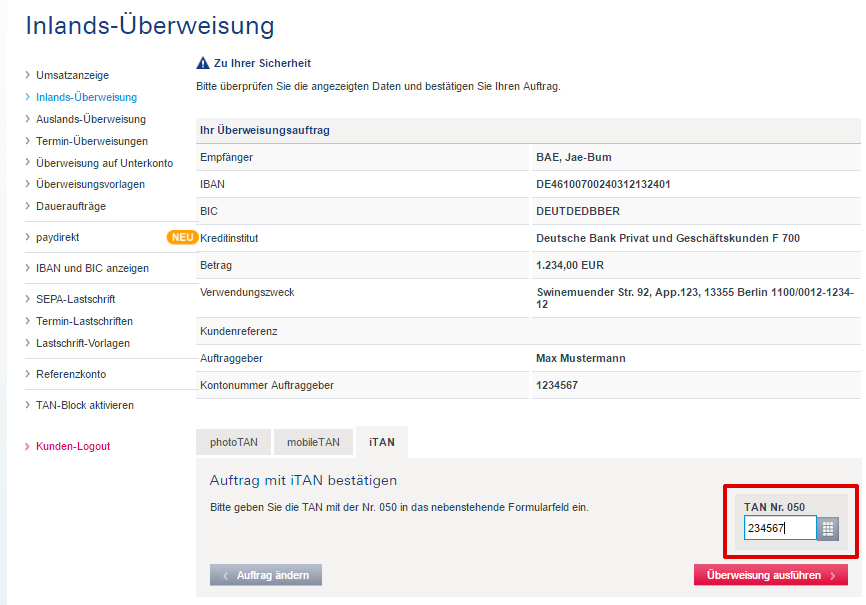Switch to the photoTAN tab

[232, 442]
